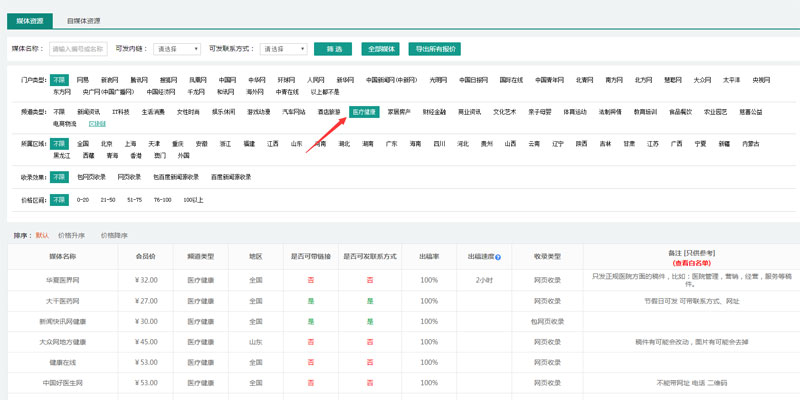Screen dimensions: 800x400
Task: Select the 包百度新闻源收录 filter option
Action: (176, 177)
